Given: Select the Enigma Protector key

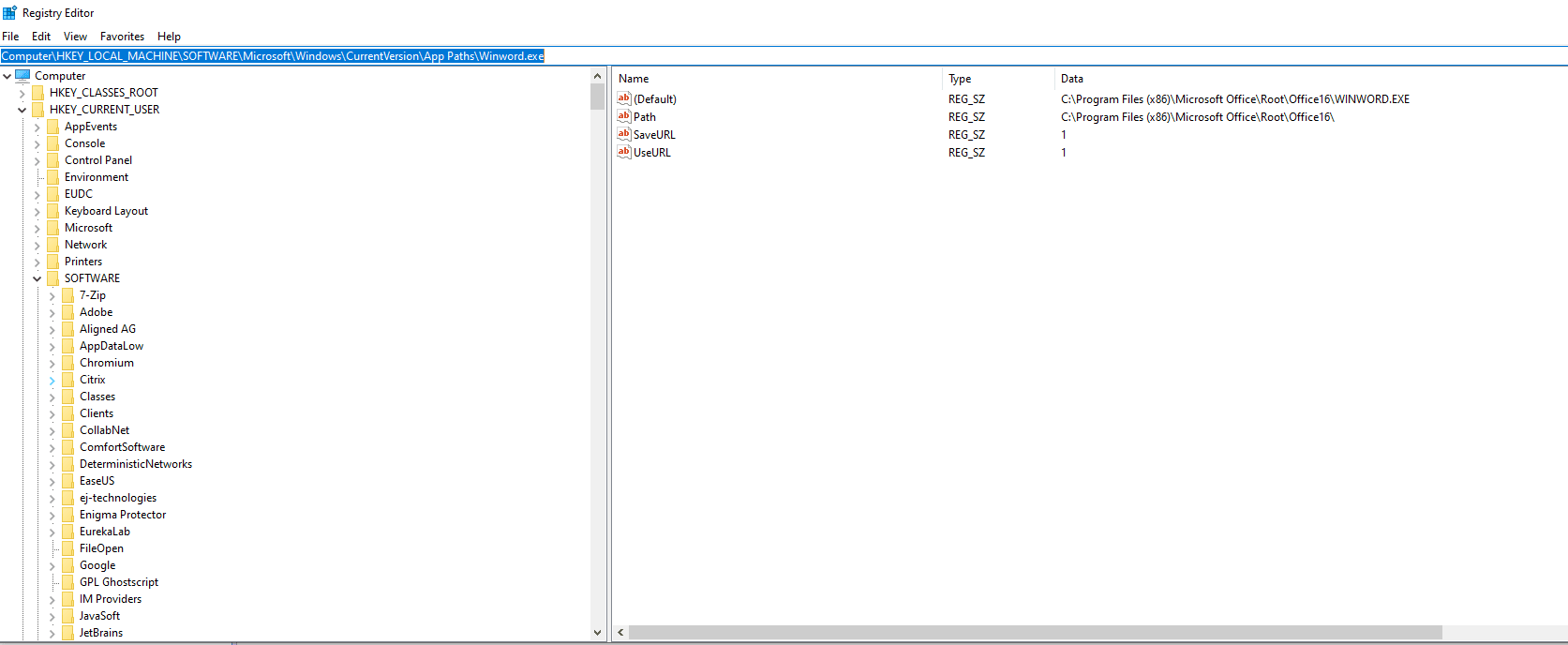Looking at the screenshot, I should (x=123, y=515).
